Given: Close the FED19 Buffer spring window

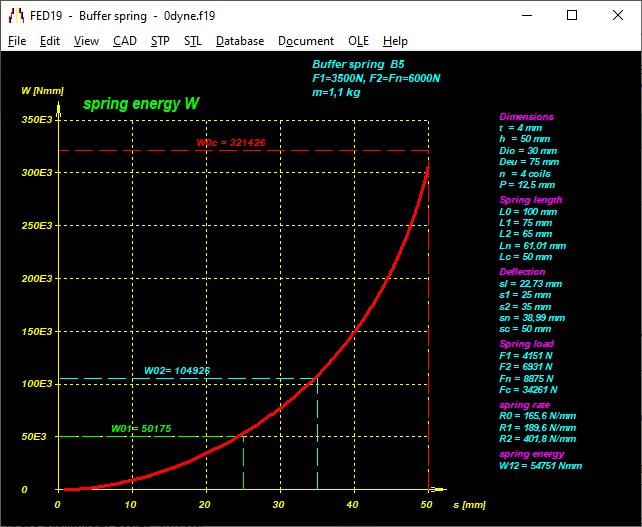Looking at the screenshot, I should click(618, 16).
